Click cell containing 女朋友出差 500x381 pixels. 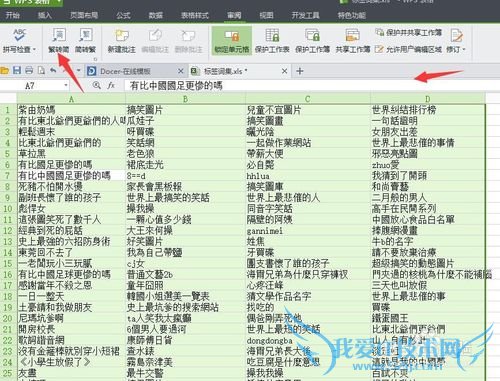point(428,132)
